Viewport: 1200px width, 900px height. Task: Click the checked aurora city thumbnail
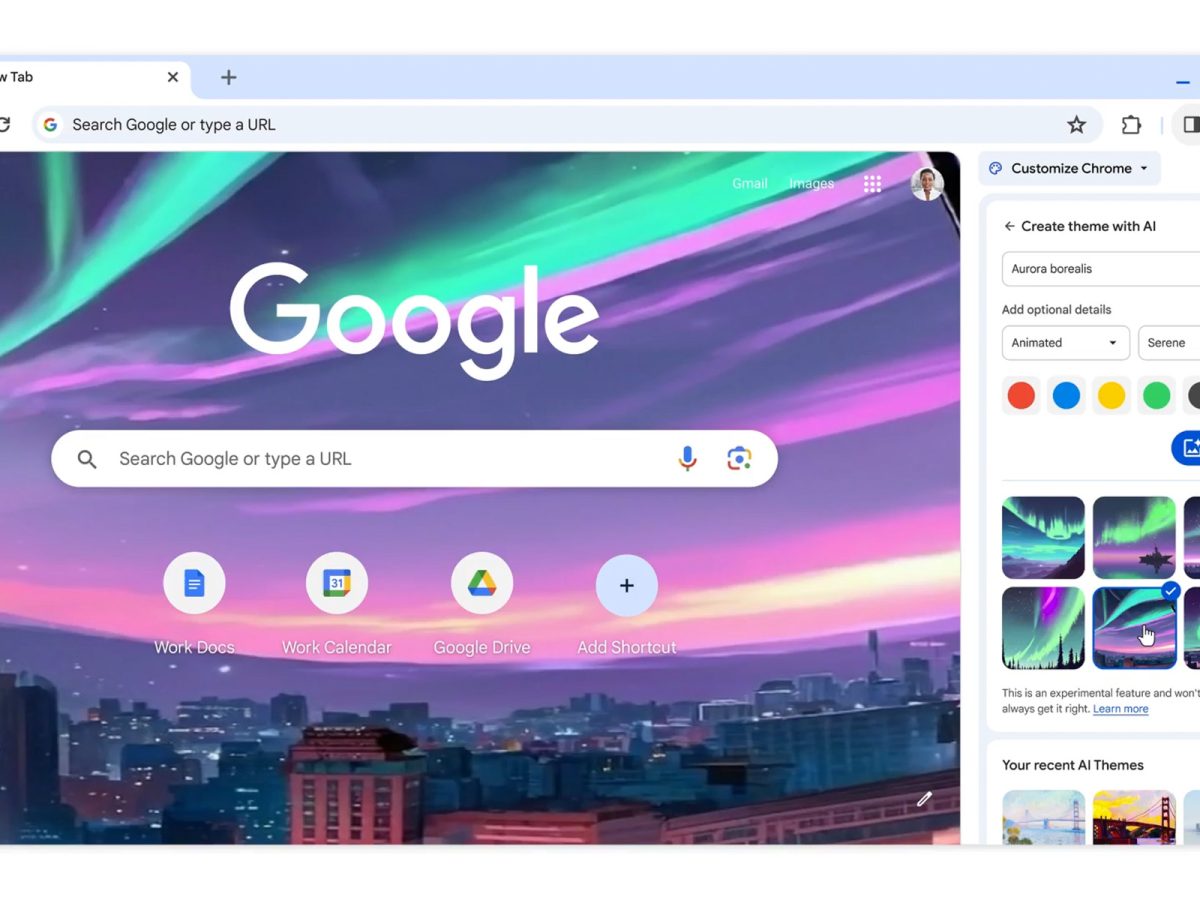pyautogui.click(x=1134, y=628)
